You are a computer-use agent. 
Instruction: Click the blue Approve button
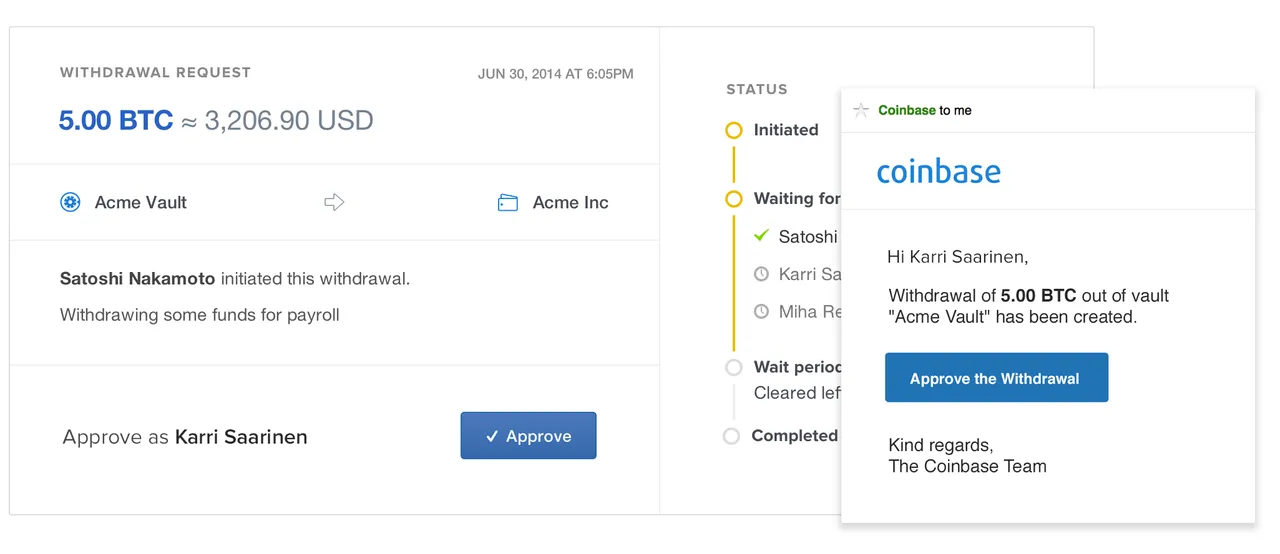[528, 436]
